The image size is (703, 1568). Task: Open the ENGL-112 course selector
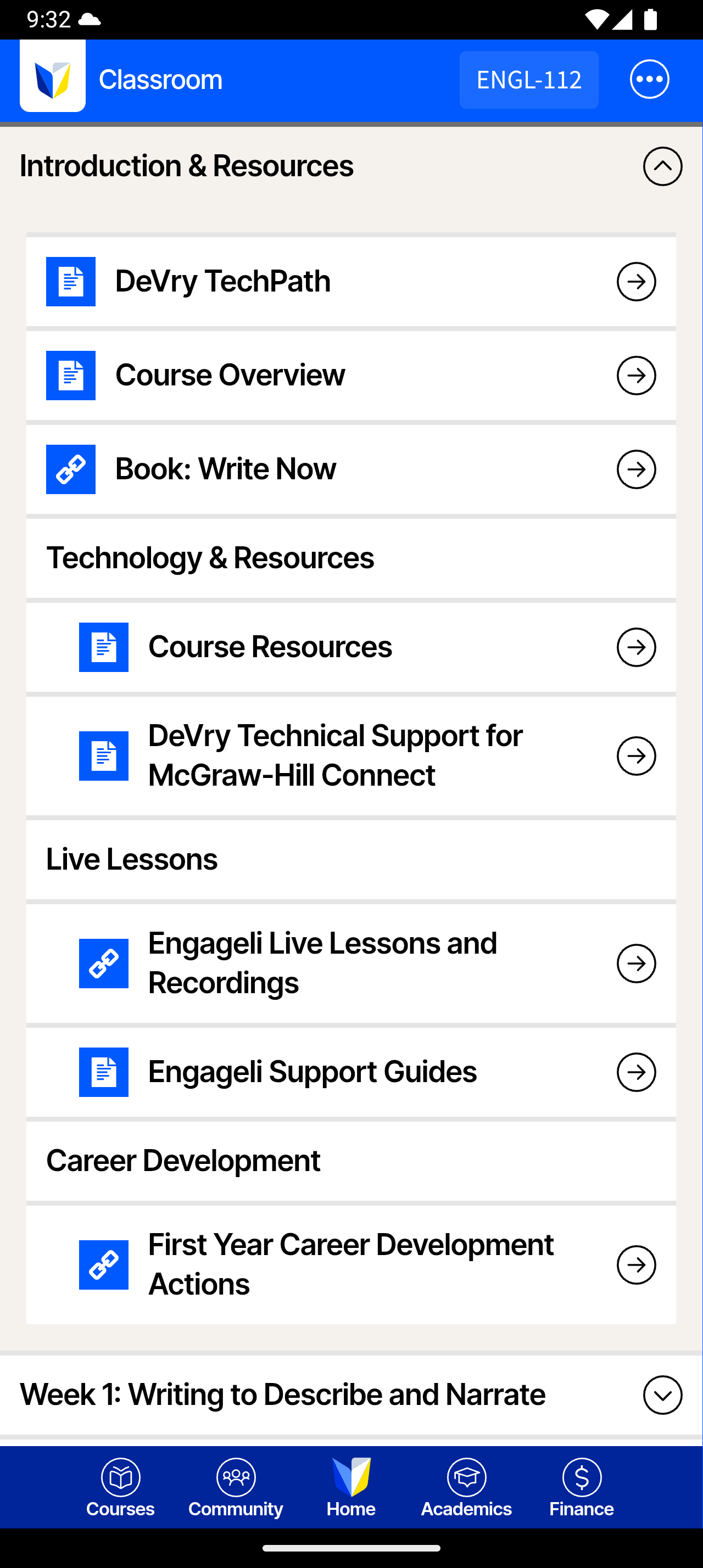click(x=528, y=80)
